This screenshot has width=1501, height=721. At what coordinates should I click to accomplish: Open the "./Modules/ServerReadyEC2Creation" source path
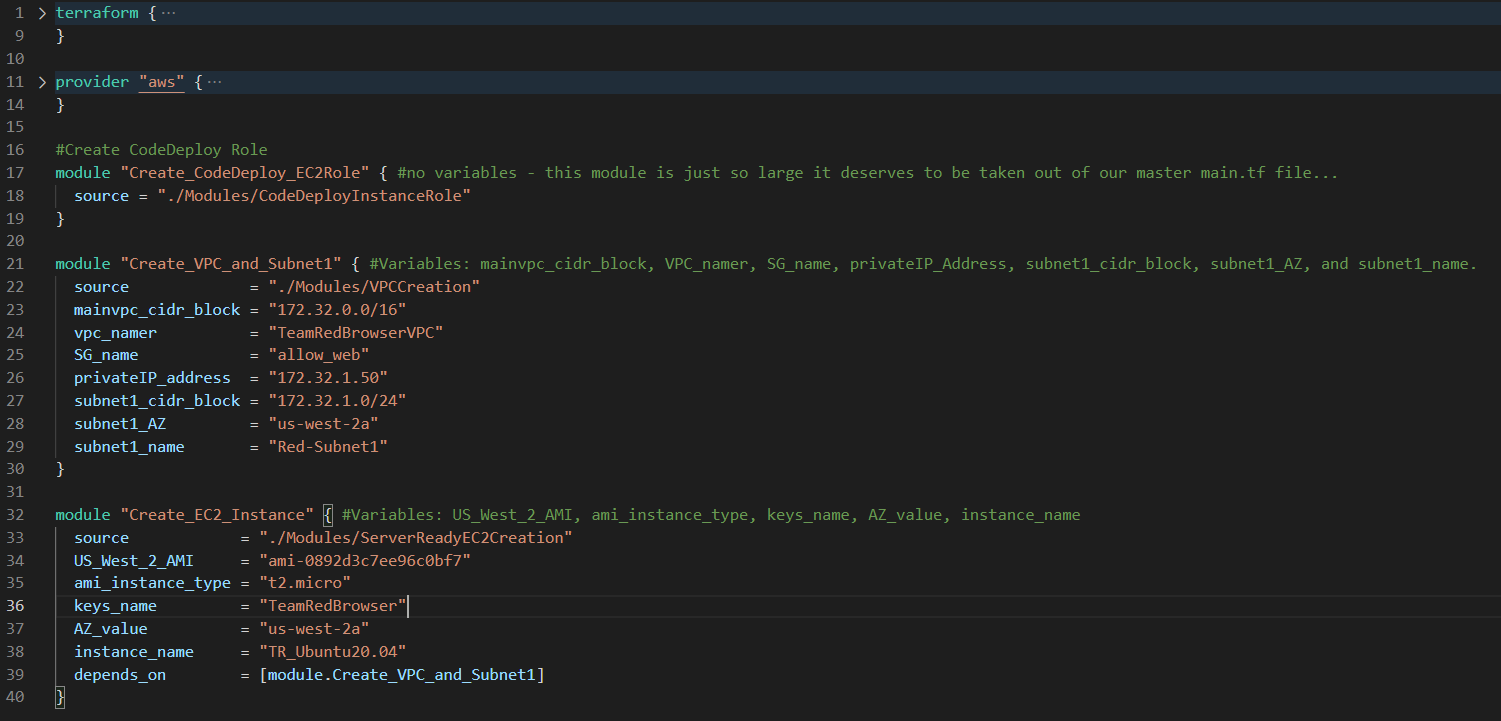415,538
